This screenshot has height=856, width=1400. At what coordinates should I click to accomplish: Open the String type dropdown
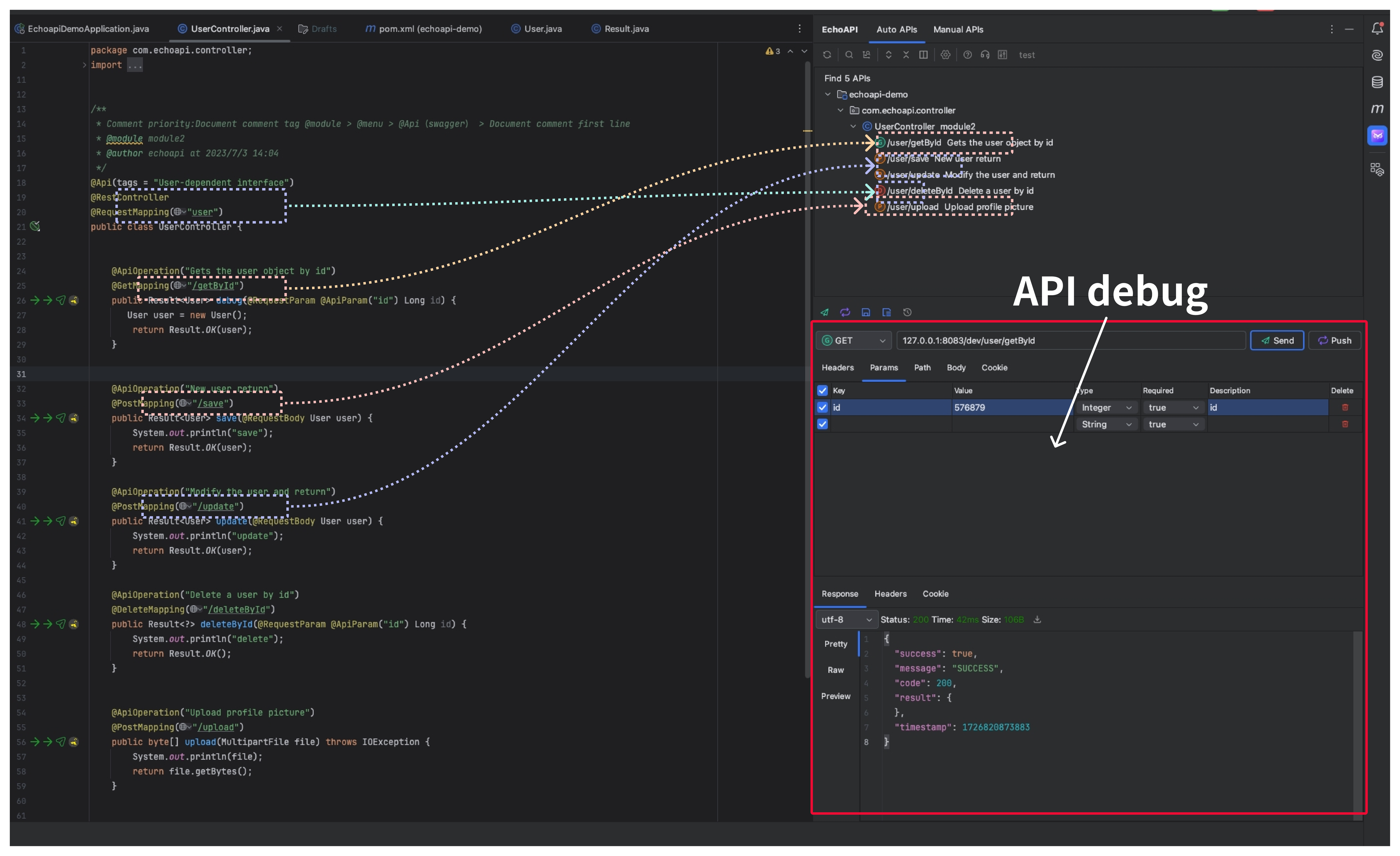(1106, 424)
